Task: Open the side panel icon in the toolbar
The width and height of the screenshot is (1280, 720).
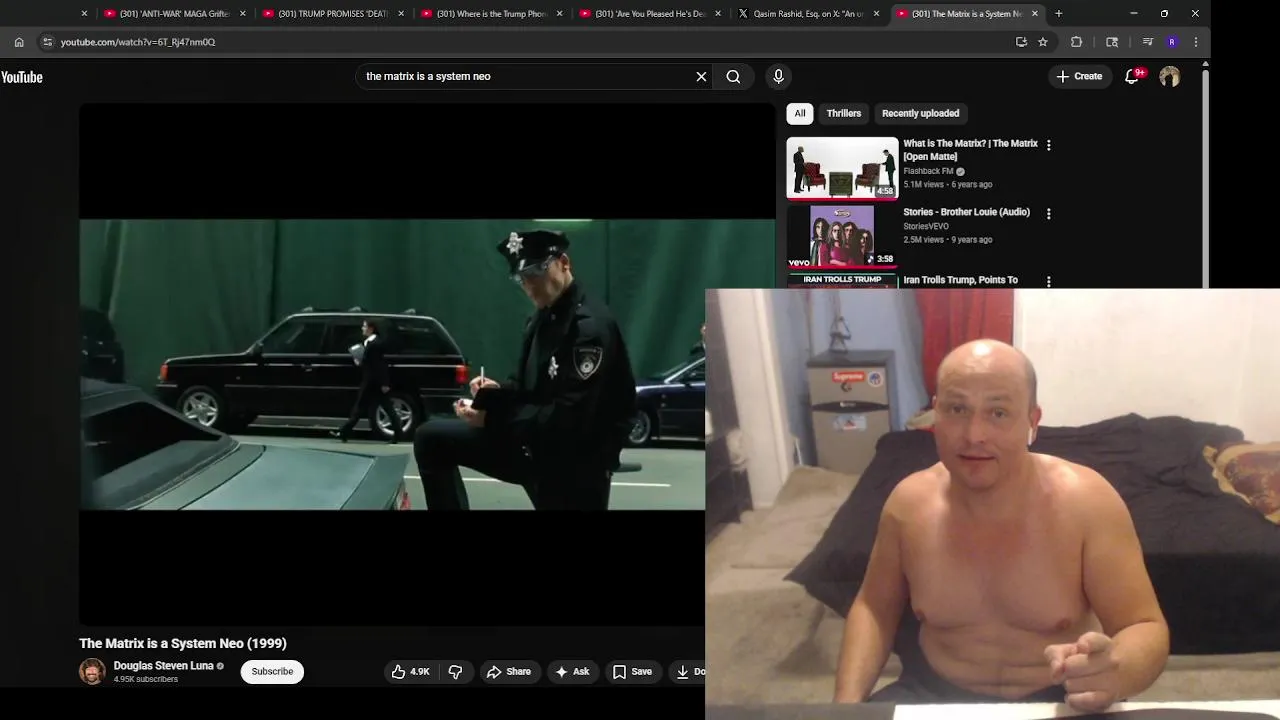Action: pos(1112,42)
